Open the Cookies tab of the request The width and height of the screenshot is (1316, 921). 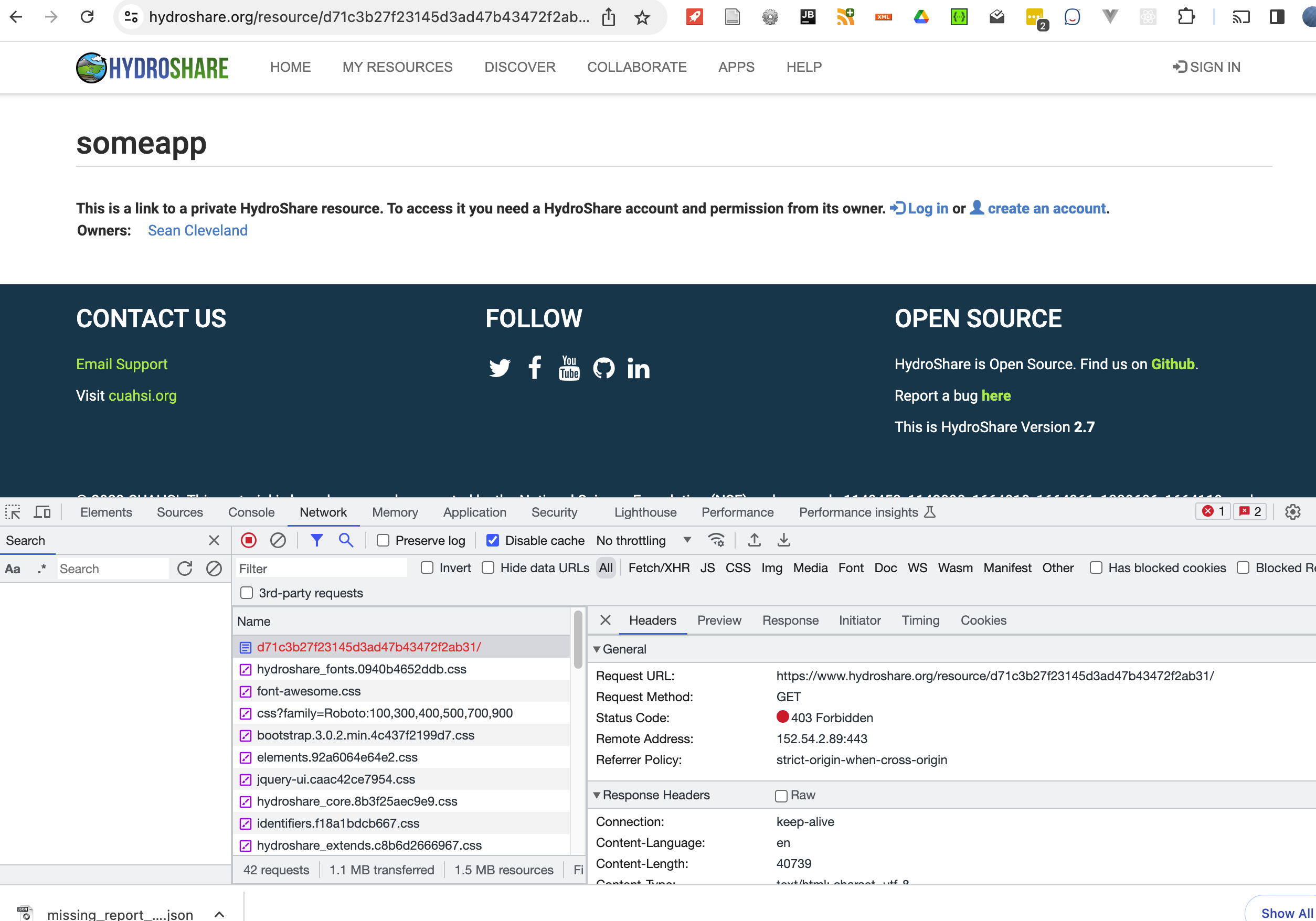983,620
